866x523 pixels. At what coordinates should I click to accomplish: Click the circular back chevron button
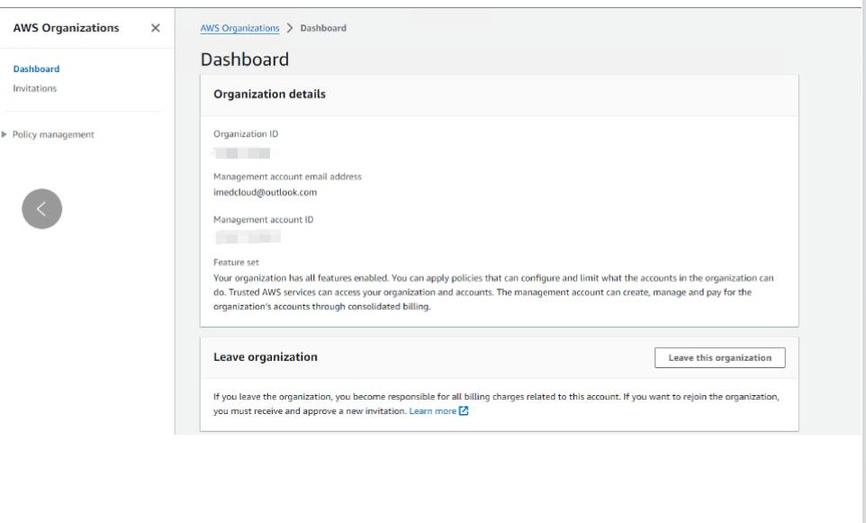(x=42, y=208)
